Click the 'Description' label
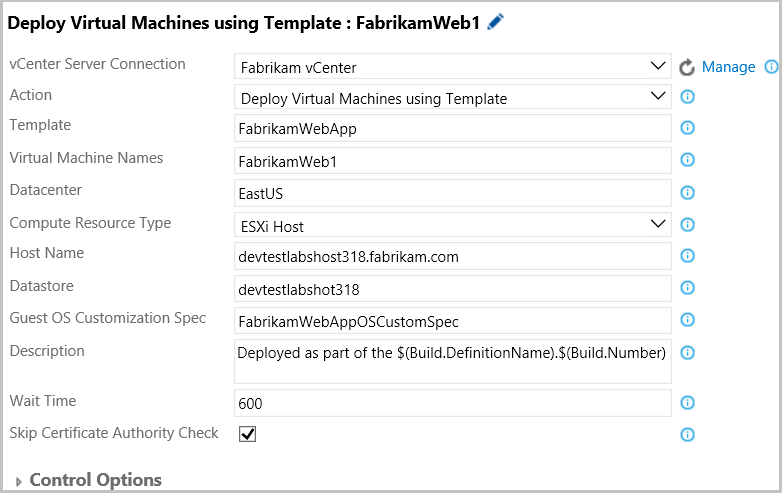Image resolution: width=782 pixels, height=493 pixels. click(47, 351)
